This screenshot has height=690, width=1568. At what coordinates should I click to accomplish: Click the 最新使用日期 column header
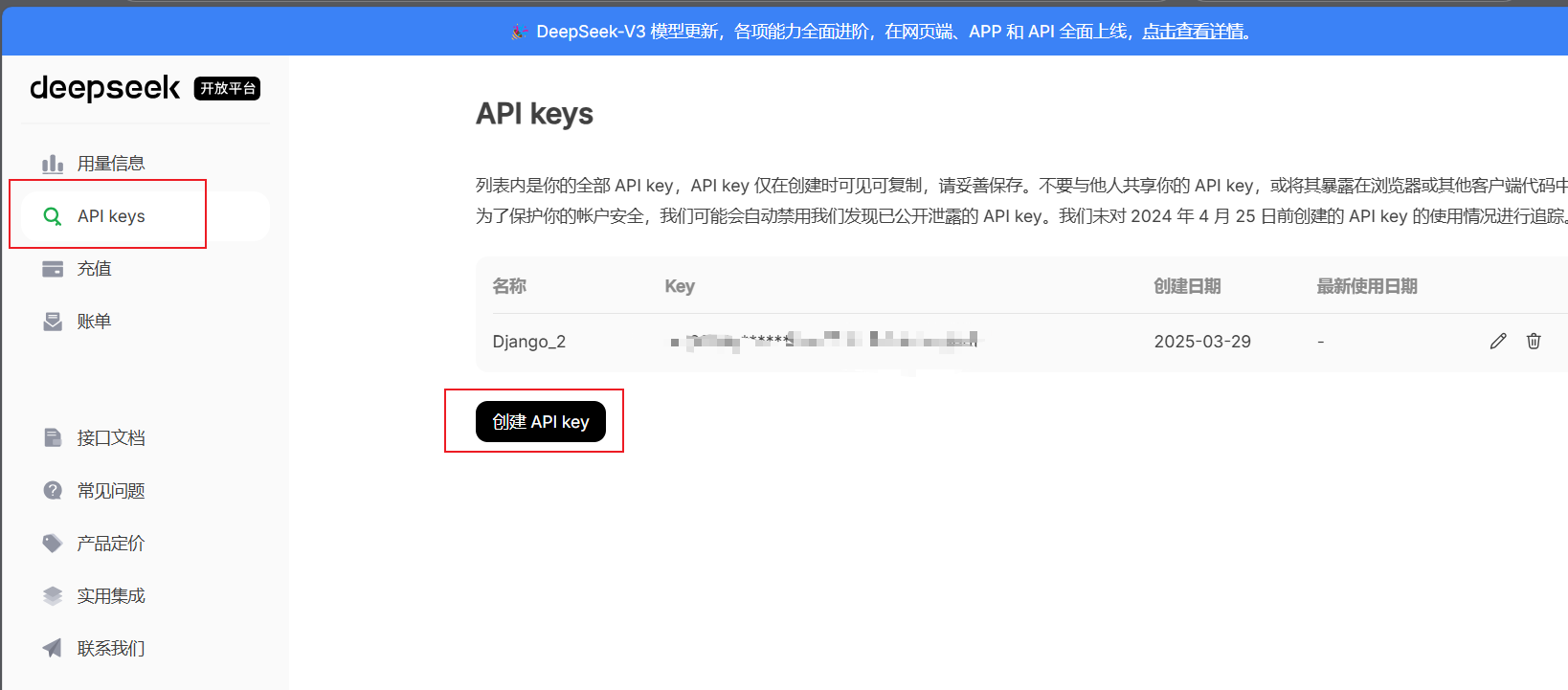click(x=1367, y=286)
